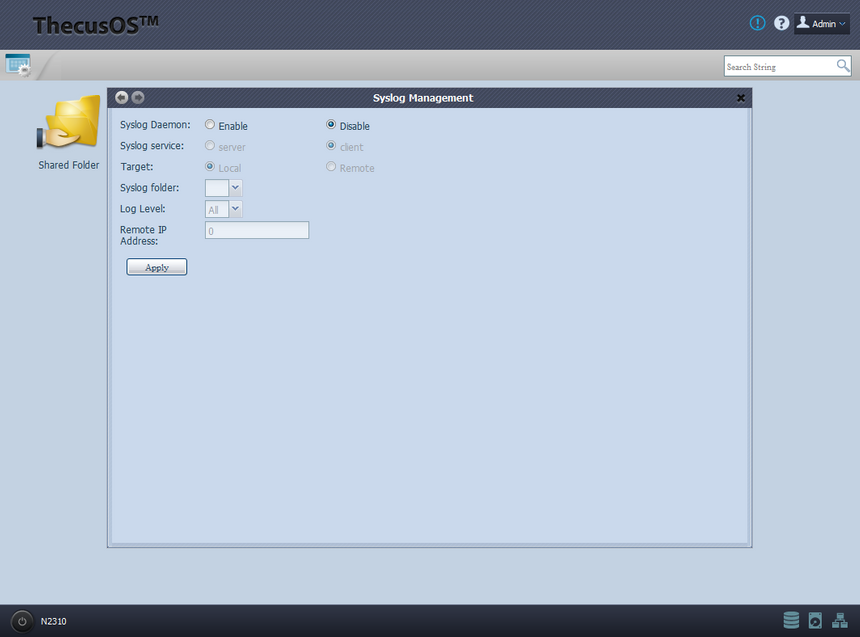Click the search magnifier icon

pos(843,66)
